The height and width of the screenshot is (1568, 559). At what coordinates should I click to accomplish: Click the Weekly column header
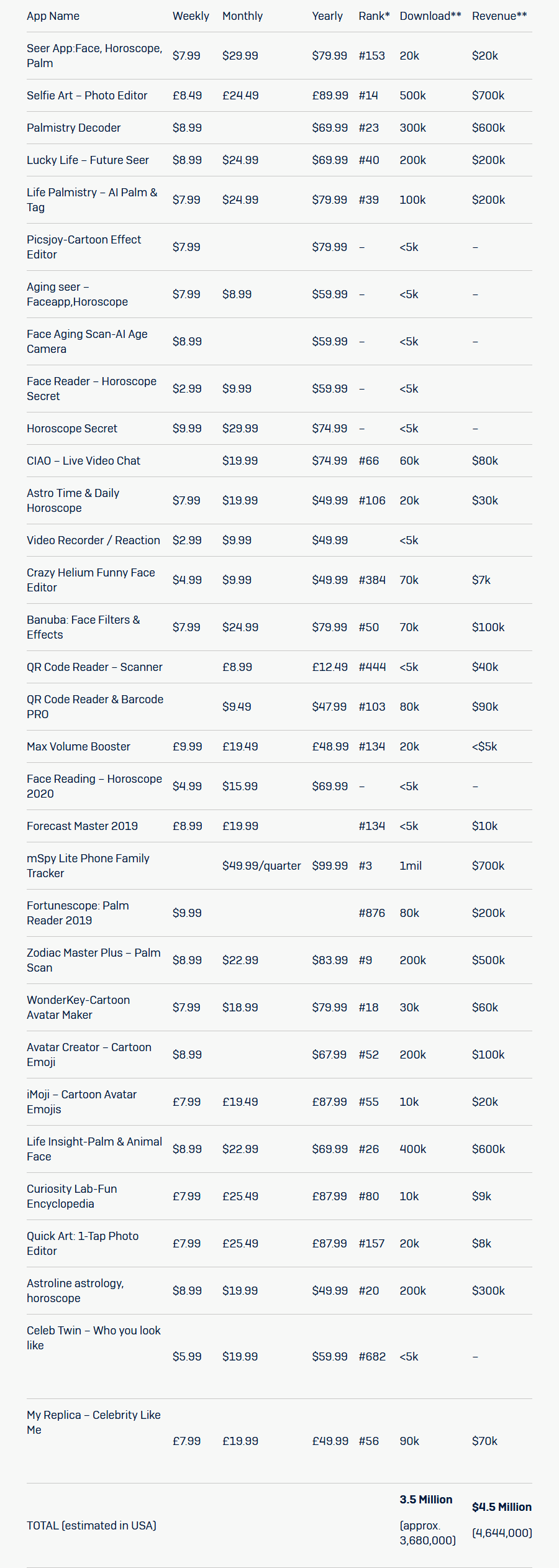coord(191,16)
